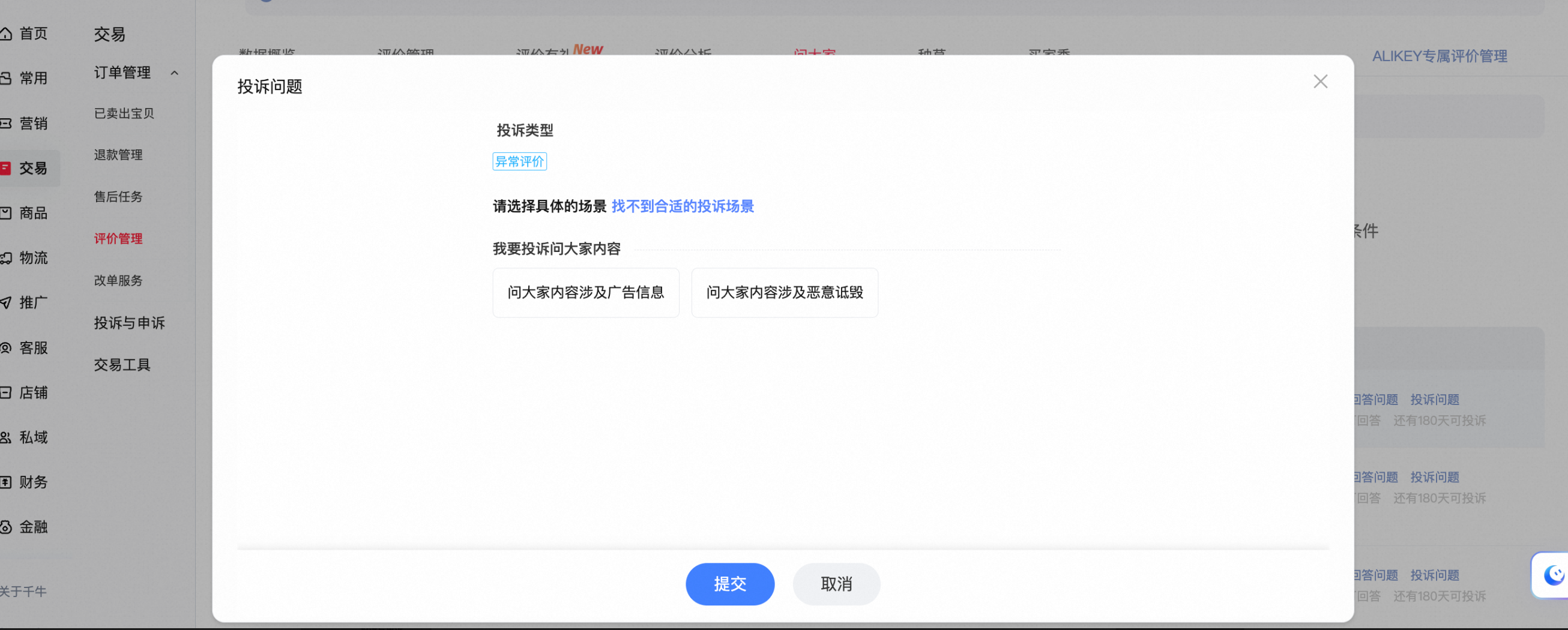The width and height of the screenshot is (1568, 630).
Task: Open 客服 customer service icon in sidebar
Action: (6, 347)
